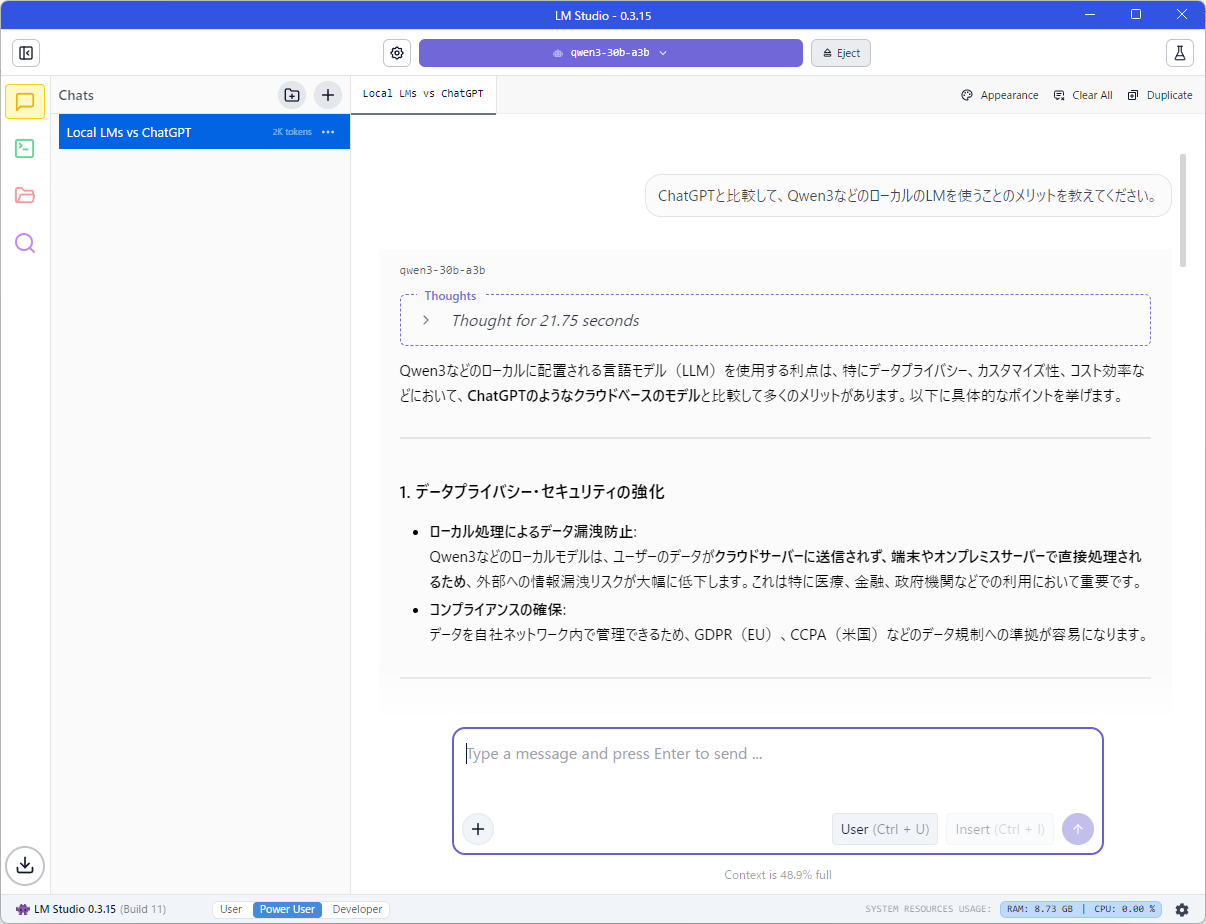This screenshot has width=1206, height=924.
Task: Click the 'Thought for 21.75 seconds' text
Action: pos(545,320)
